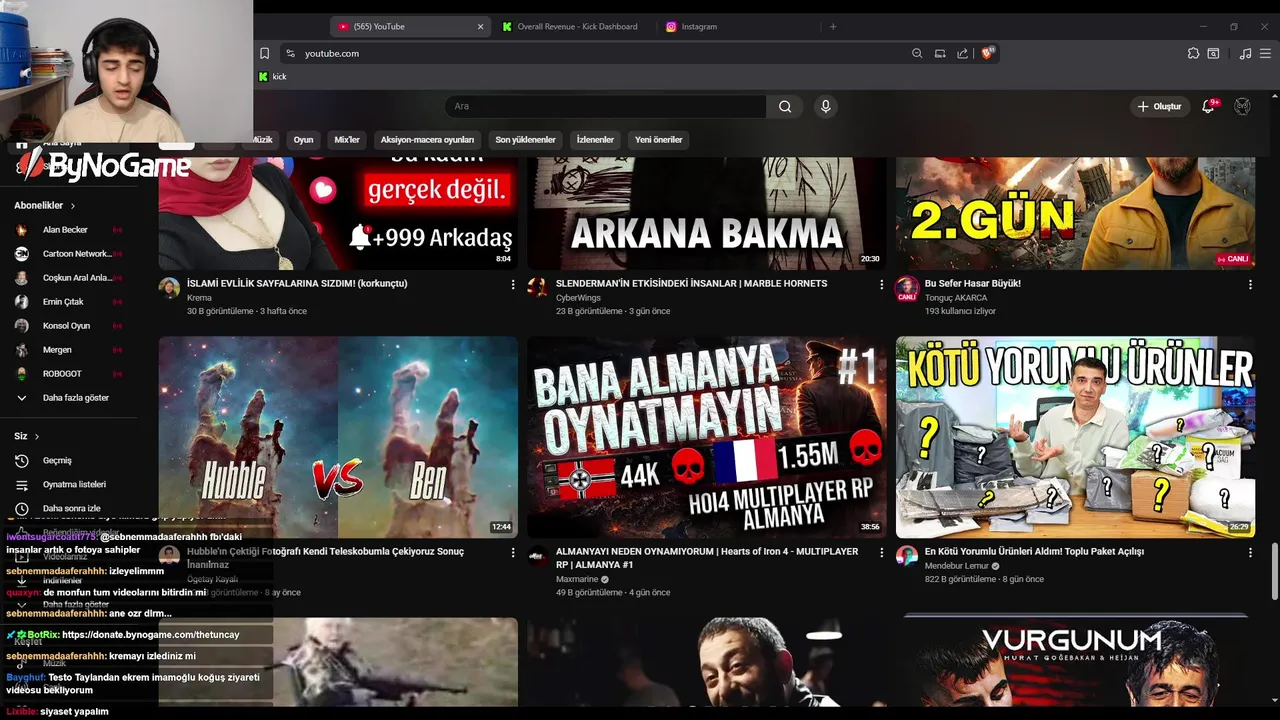Open the Maxmarine channel name
Viewport: 1280px width, 720px height.
pos(577,579)
